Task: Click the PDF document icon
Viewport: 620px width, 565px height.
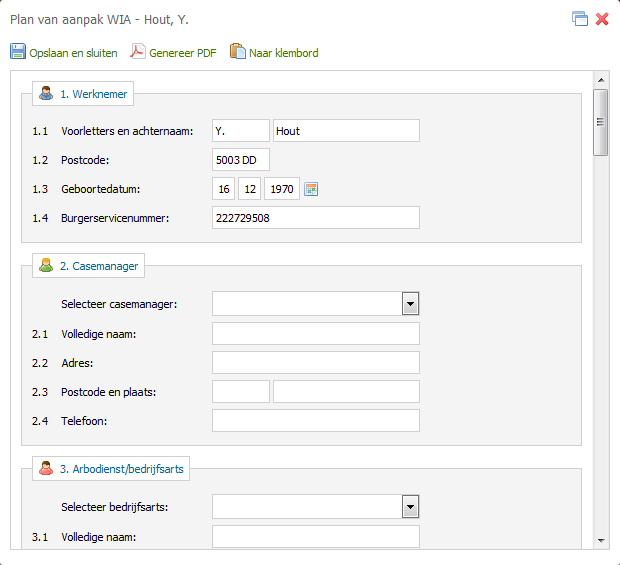Action: (138, 51)
